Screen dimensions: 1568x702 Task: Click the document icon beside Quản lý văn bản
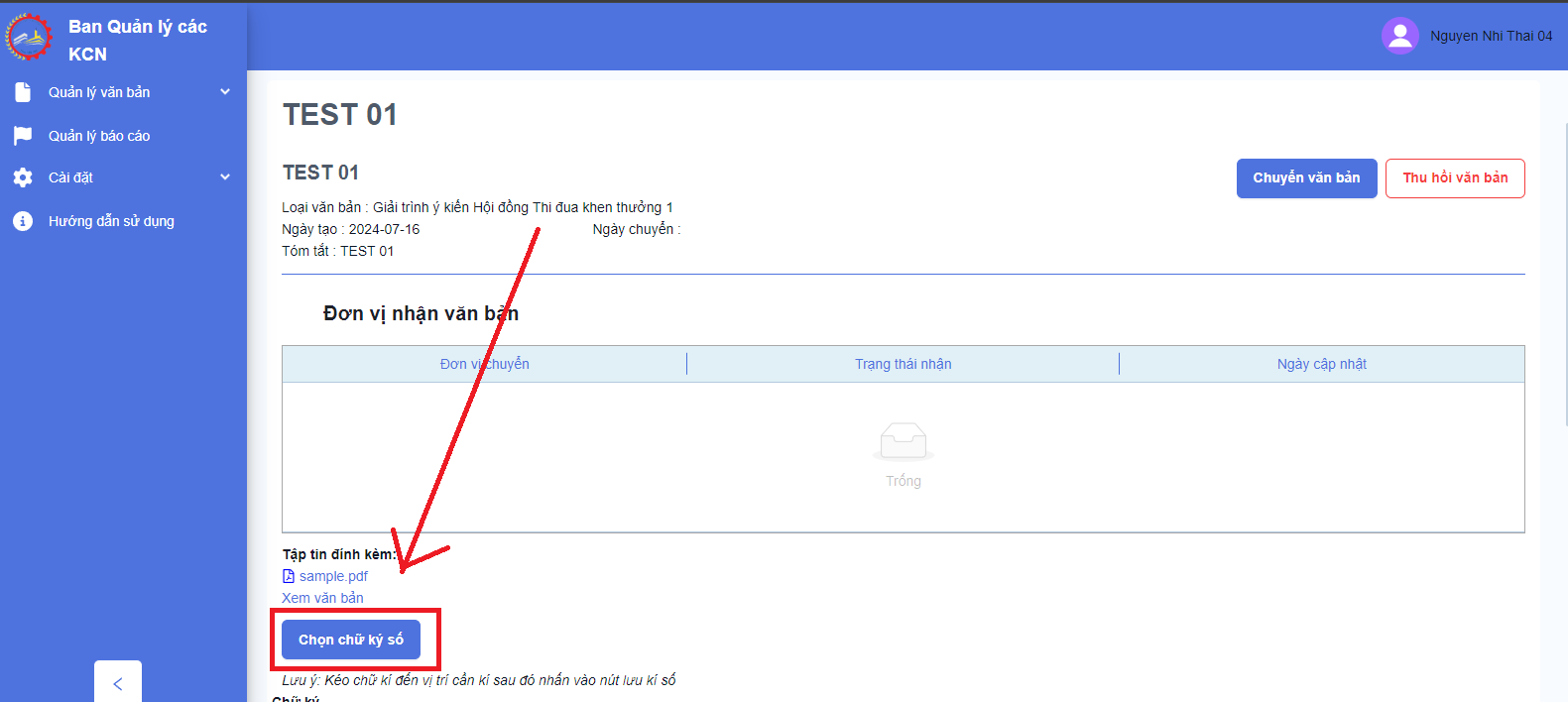23,92
